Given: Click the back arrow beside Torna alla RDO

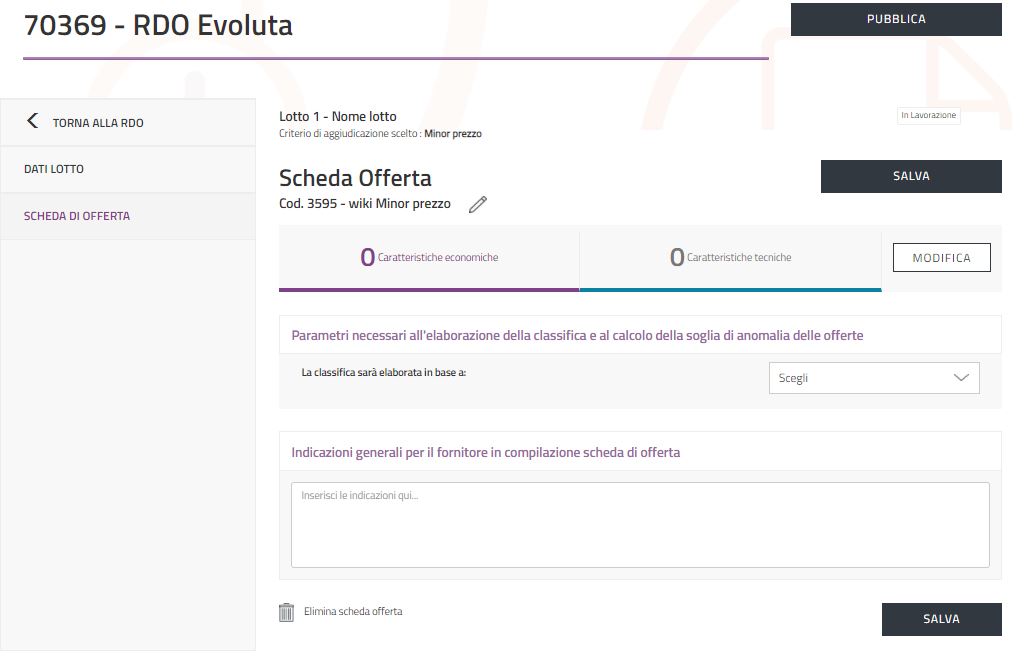Looking at the screenshot, I should tap(32, 121).
